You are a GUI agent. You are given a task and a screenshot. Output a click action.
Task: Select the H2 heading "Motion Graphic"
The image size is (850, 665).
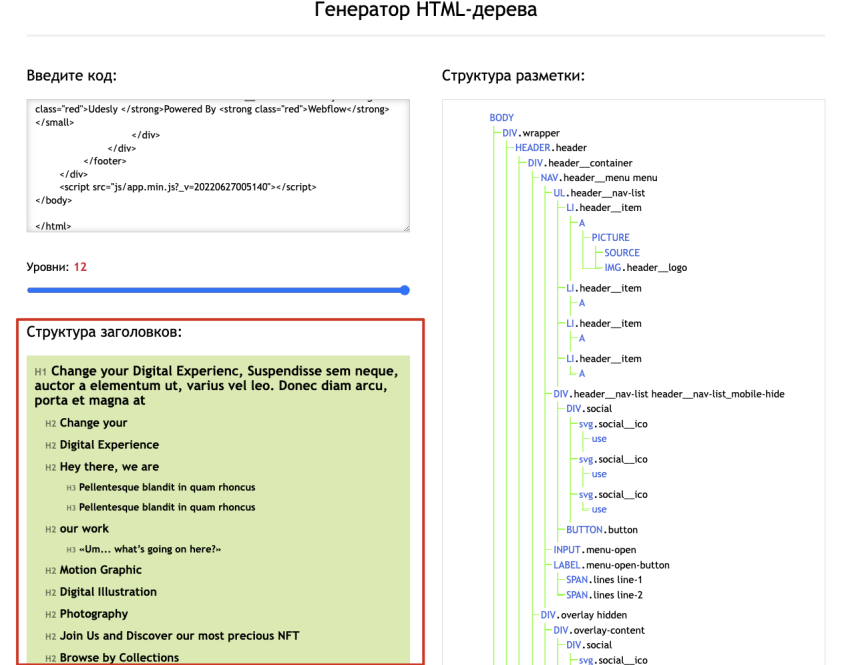(95, 570)
